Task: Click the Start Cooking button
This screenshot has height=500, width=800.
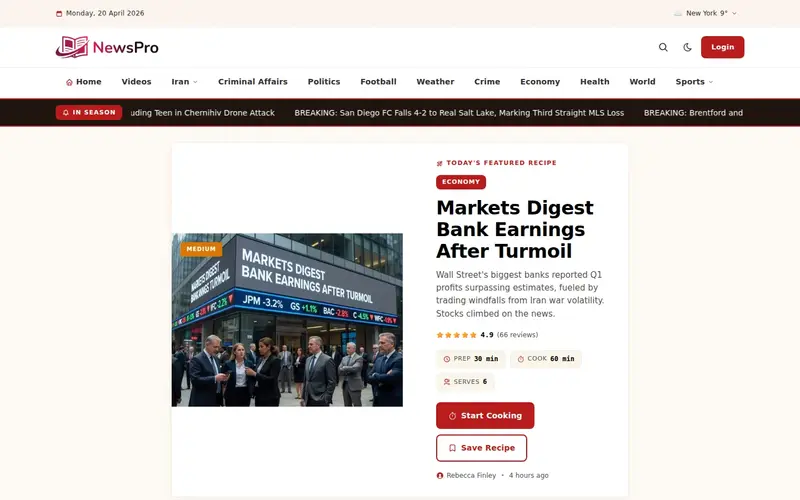Action: (x=485, y=415)
